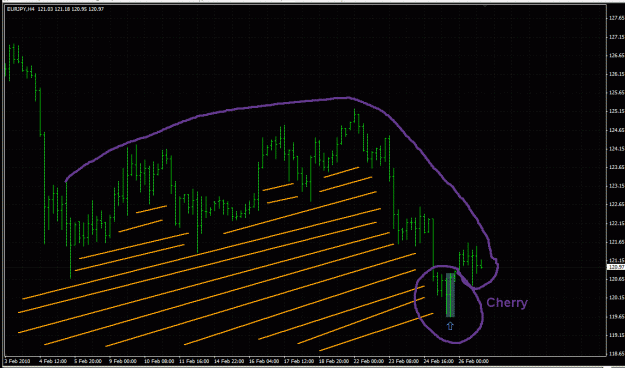Click the 124.65 price scale label

[617, 130]
